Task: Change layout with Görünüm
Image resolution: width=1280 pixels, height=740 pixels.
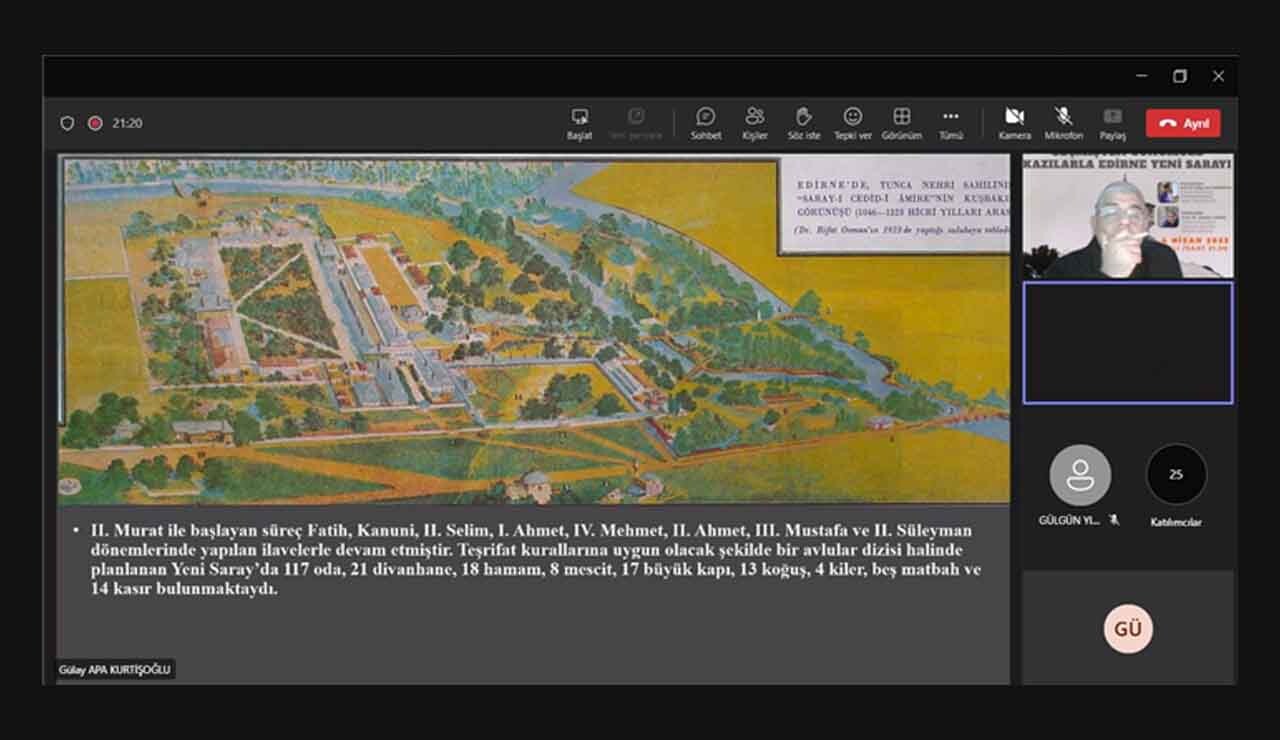Action: point(901,123)
